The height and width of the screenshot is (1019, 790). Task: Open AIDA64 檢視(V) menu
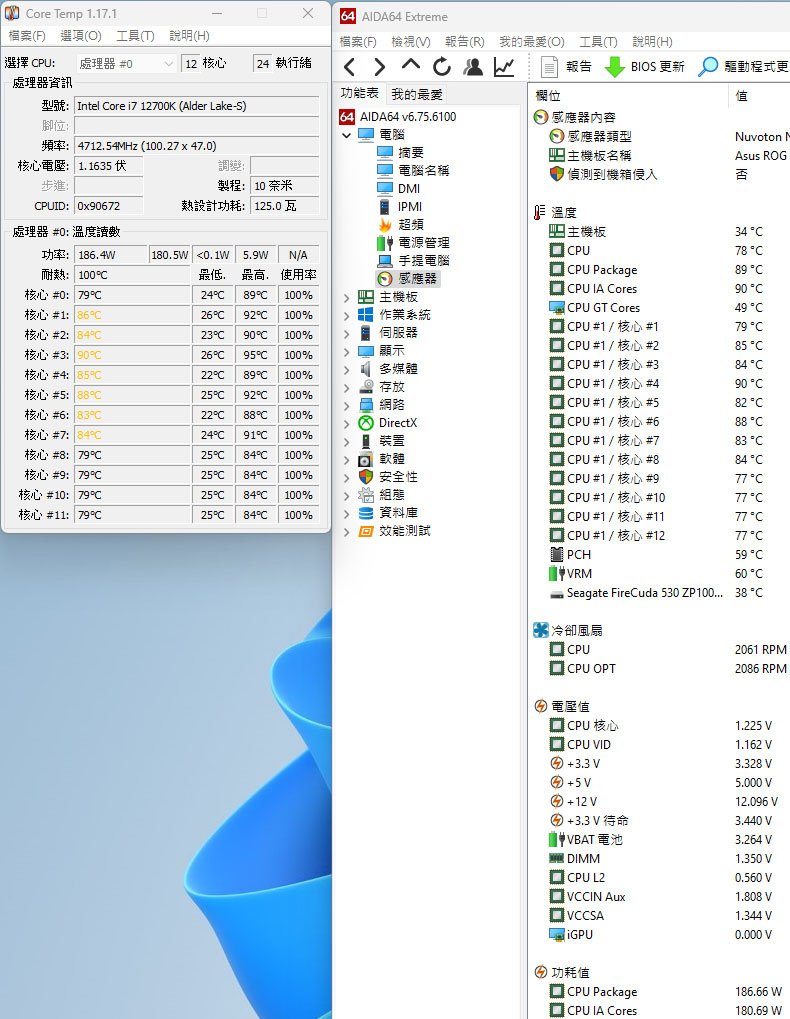(x=411, y=42)
